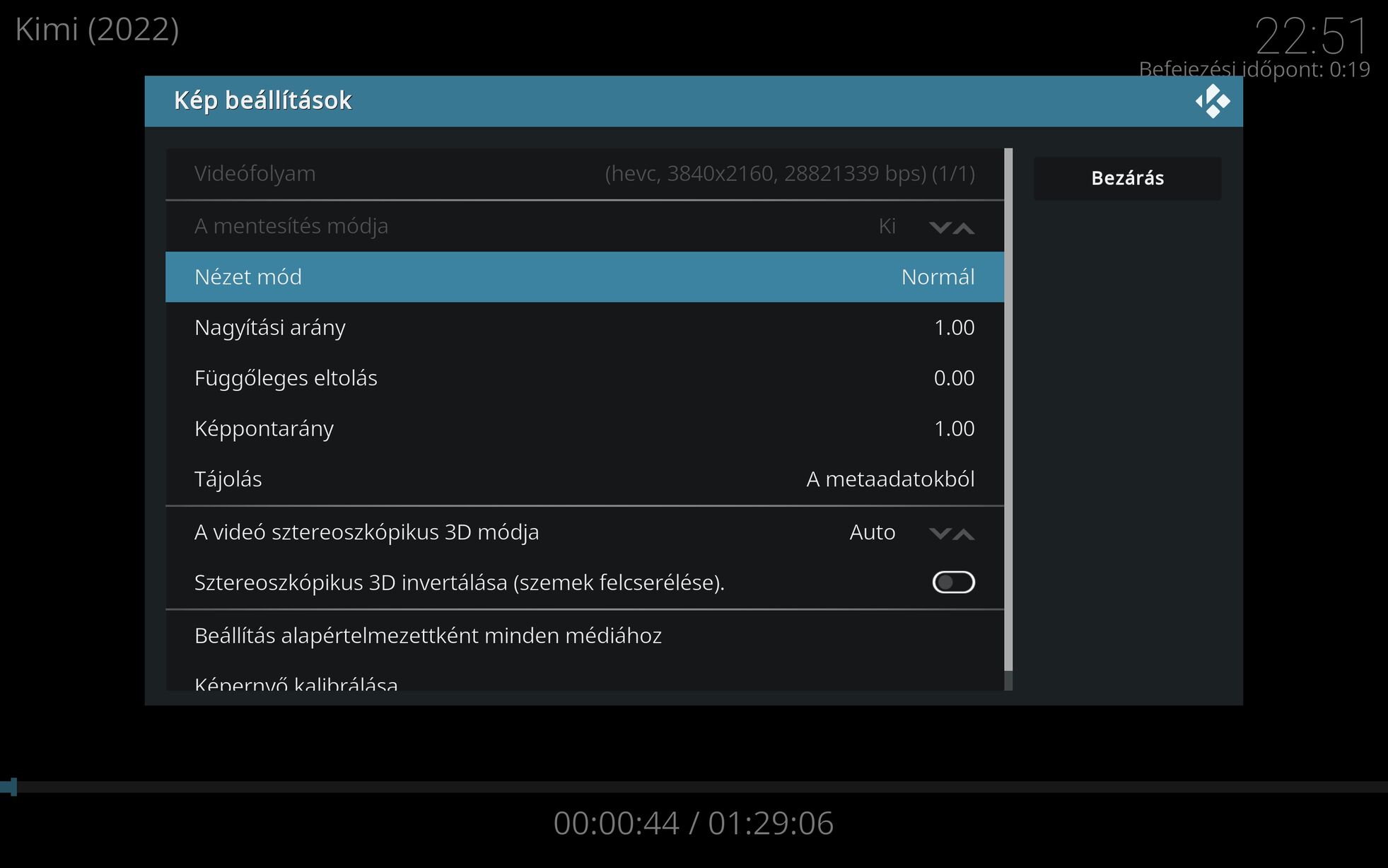This screenshot has width=1388, height=868.
Task: Click the Normál view mode value
Action: click(x=938, y=277)
